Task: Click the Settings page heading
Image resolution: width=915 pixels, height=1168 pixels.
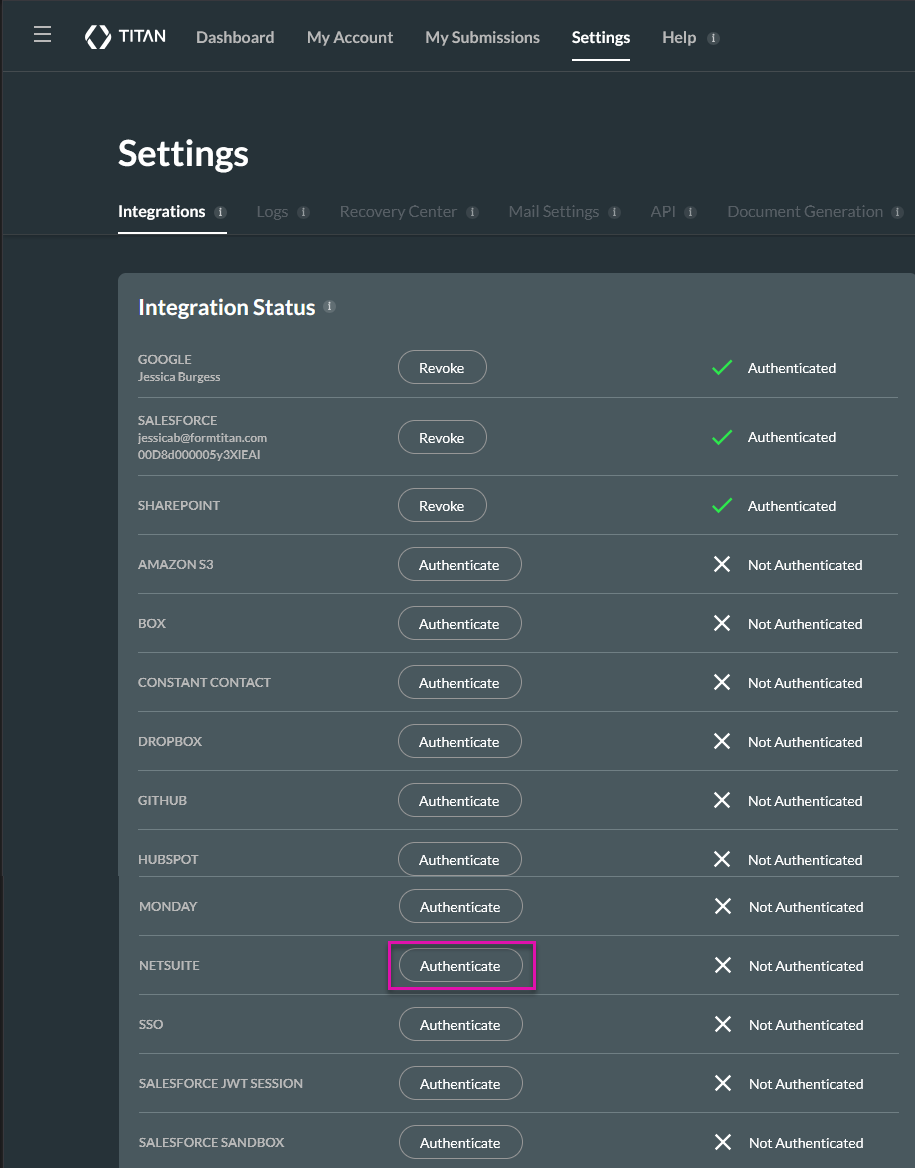Action: pos(183,153)
